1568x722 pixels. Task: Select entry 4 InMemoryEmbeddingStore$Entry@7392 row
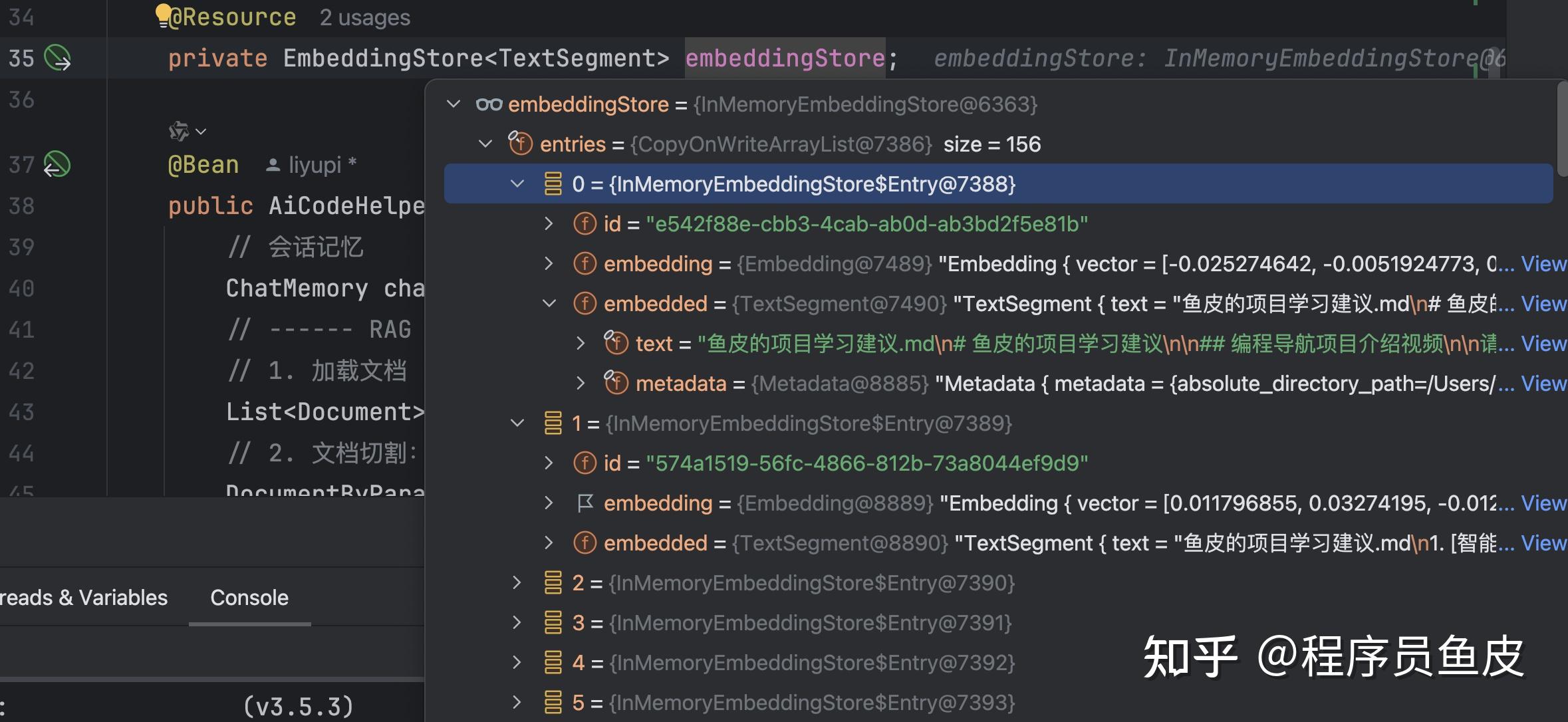coord(811,663)
